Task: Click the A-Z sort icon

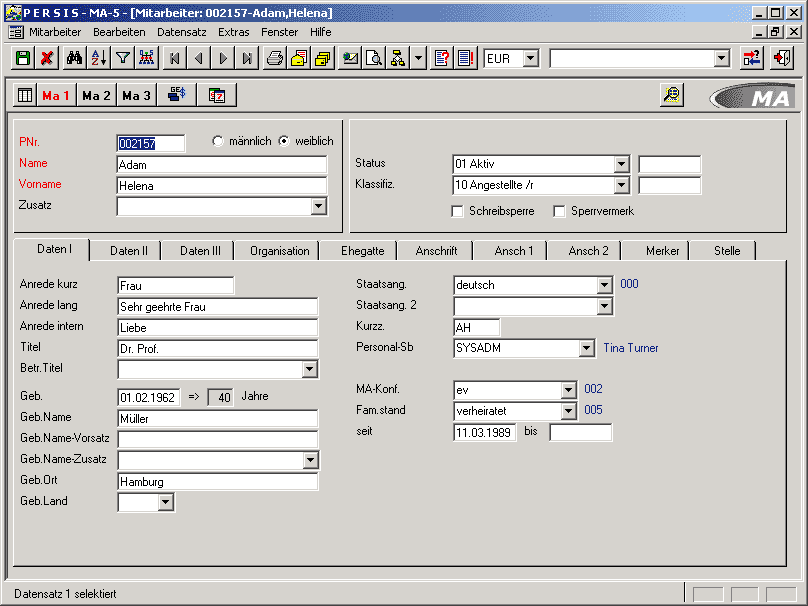Action: pos(98,59)
